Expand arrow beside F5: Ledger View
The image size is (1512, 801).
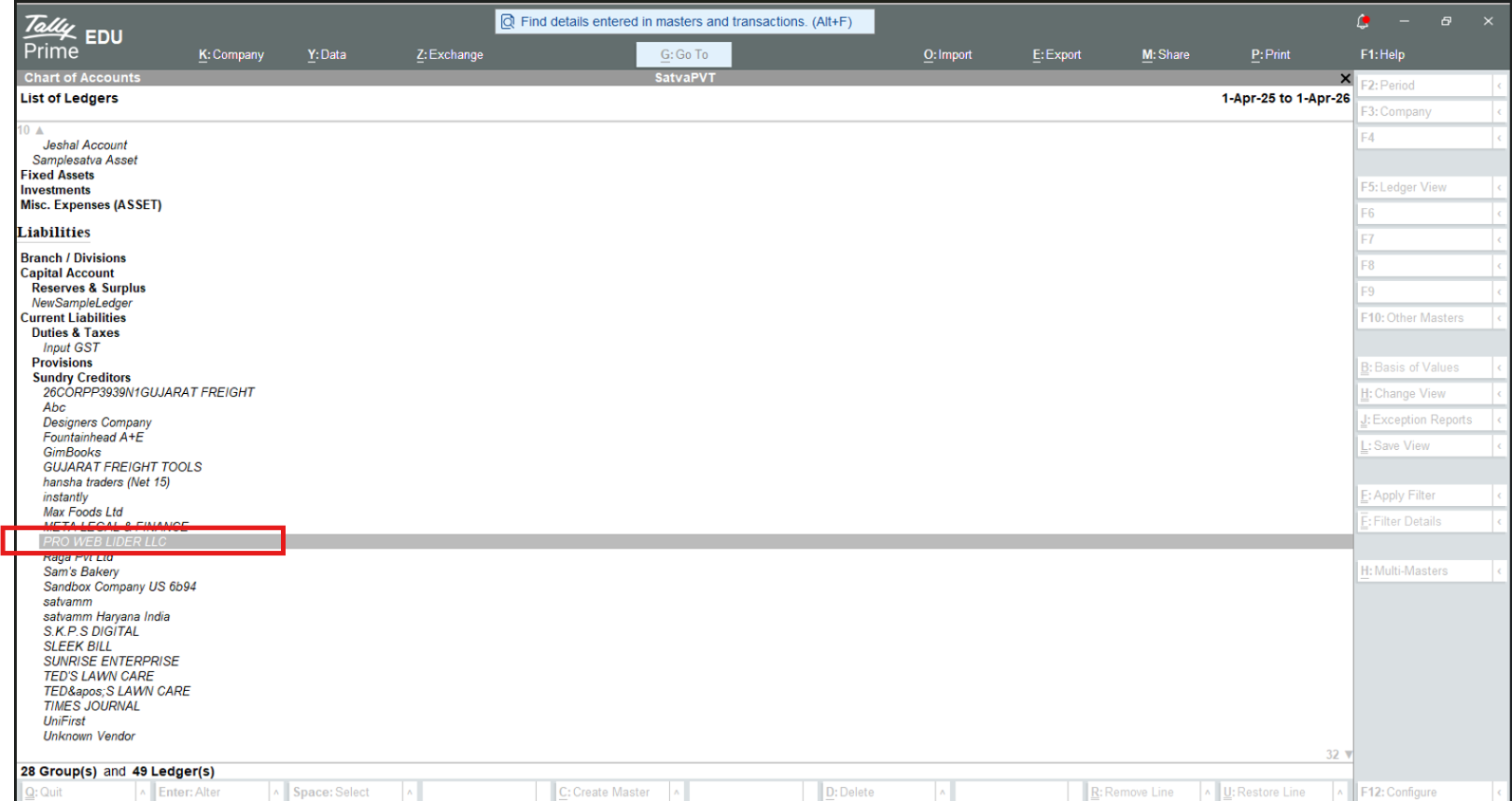(x=1500, y=188)
